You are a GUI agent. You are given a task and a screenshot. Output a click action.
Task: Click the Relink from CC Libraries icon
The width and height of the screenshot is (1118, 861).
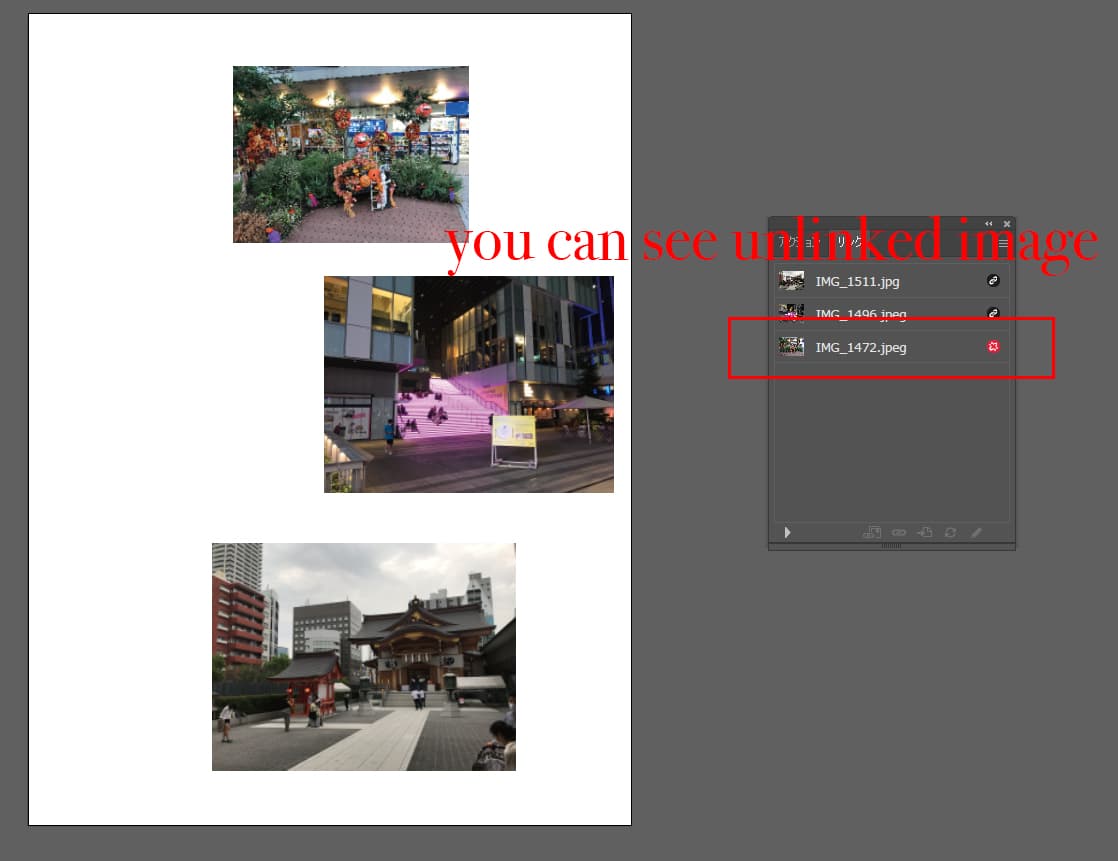tap(871, 533)
